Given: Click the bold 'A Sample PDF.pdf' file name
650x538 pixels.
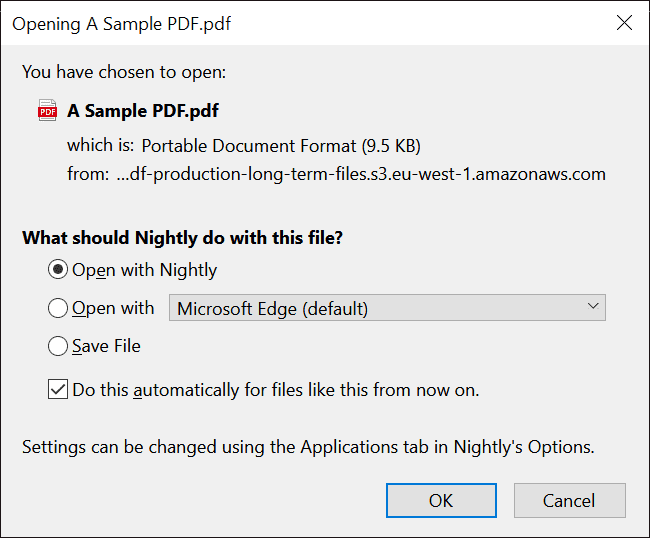Looking at the screenshot, I should pyautogui.click(x=143, y=111).
